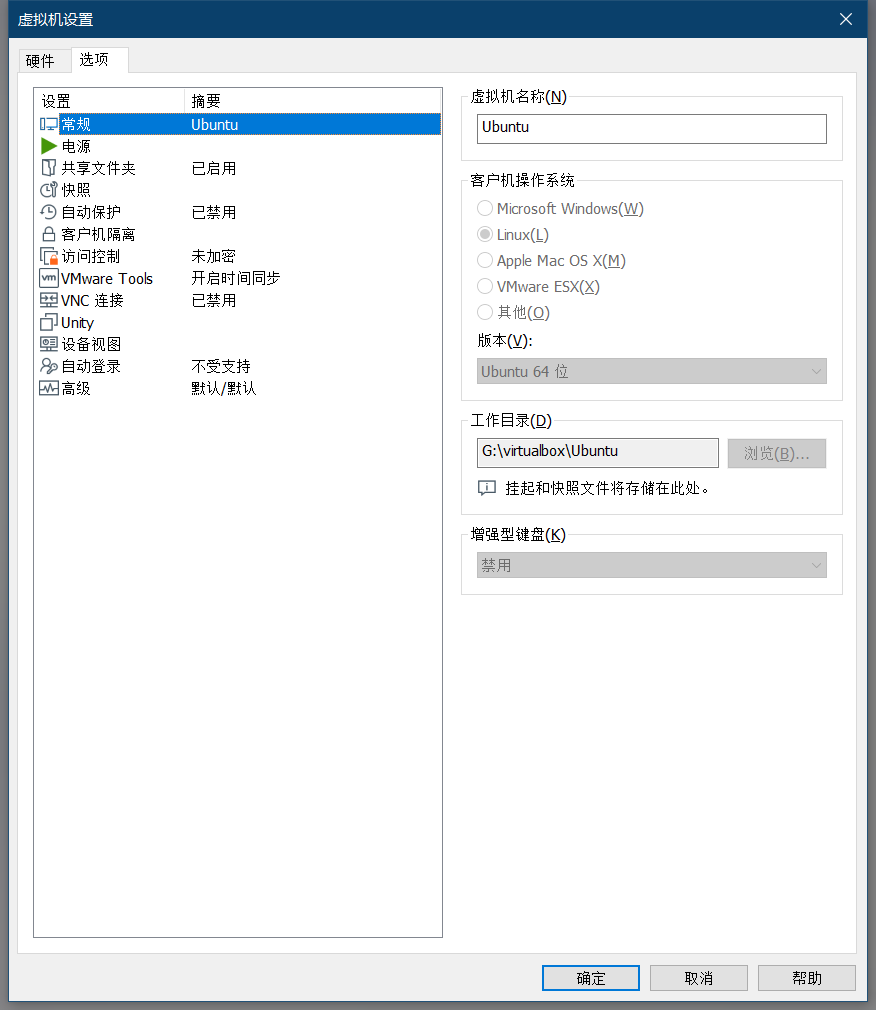Click the VNC 连接 icon
Screen dimensions: 876x1010
pos(49,300)
